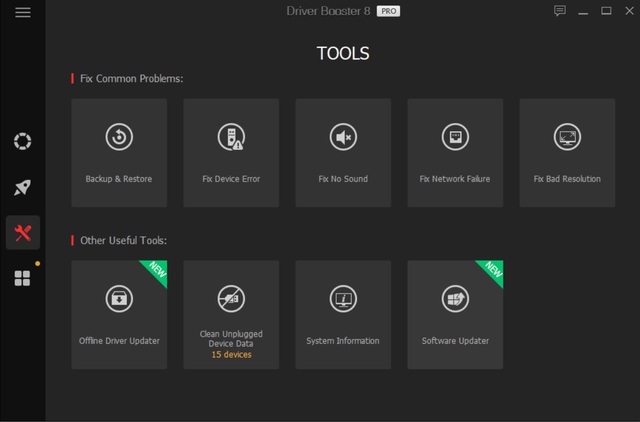Select the Tools wrench icon in sidebar

coord(22,233)
